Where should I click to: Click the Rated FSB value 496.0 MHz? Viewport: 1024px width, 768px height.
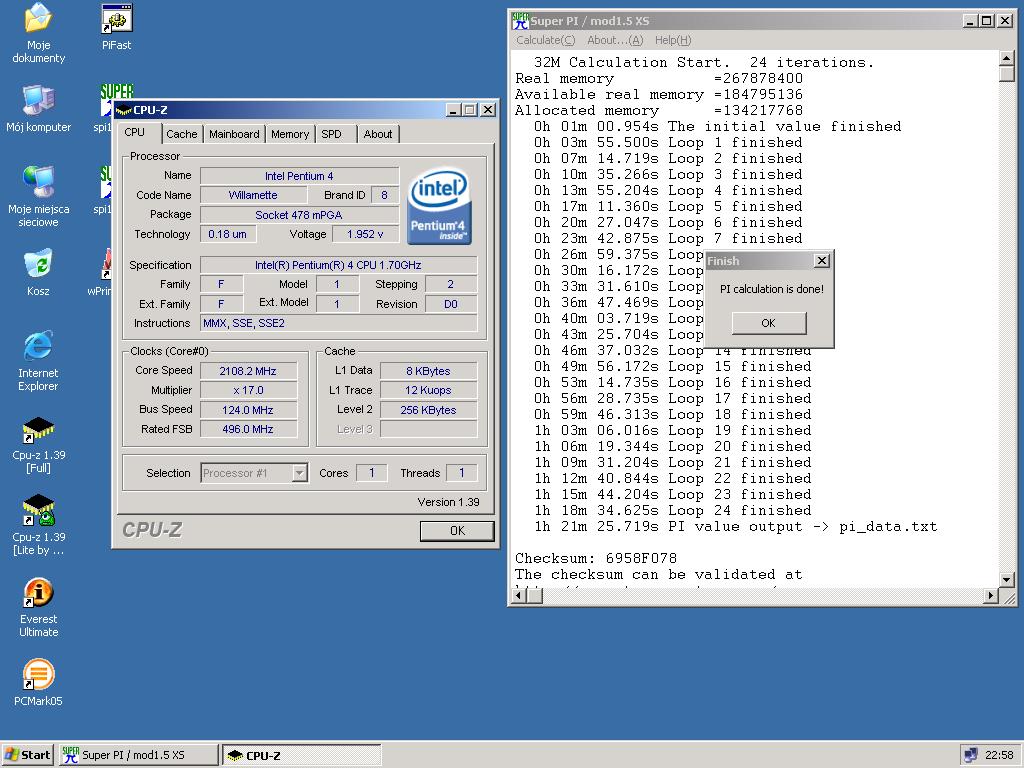point(248,429)
